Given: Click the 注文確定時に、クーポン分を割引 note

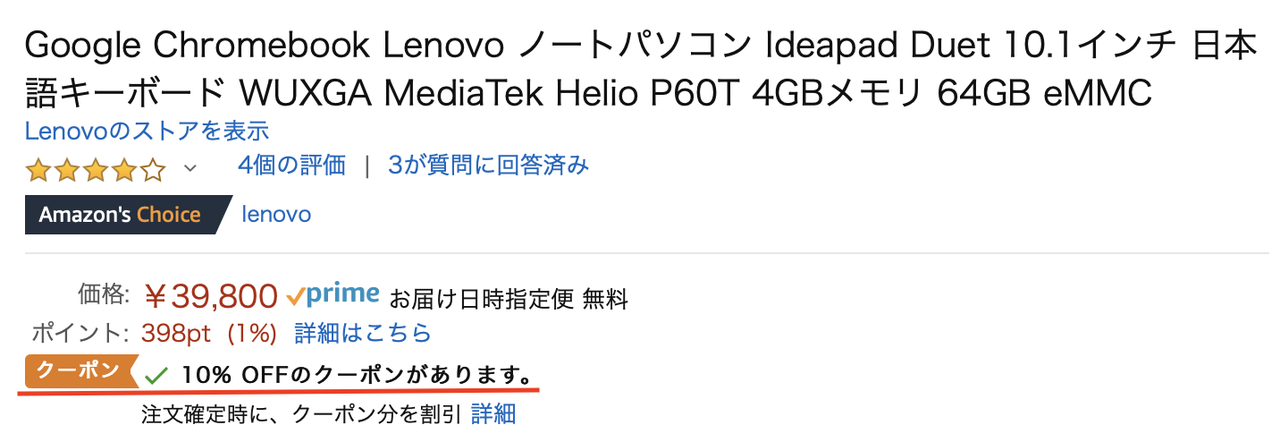Looking at the screenshot, I should [302, 413].
